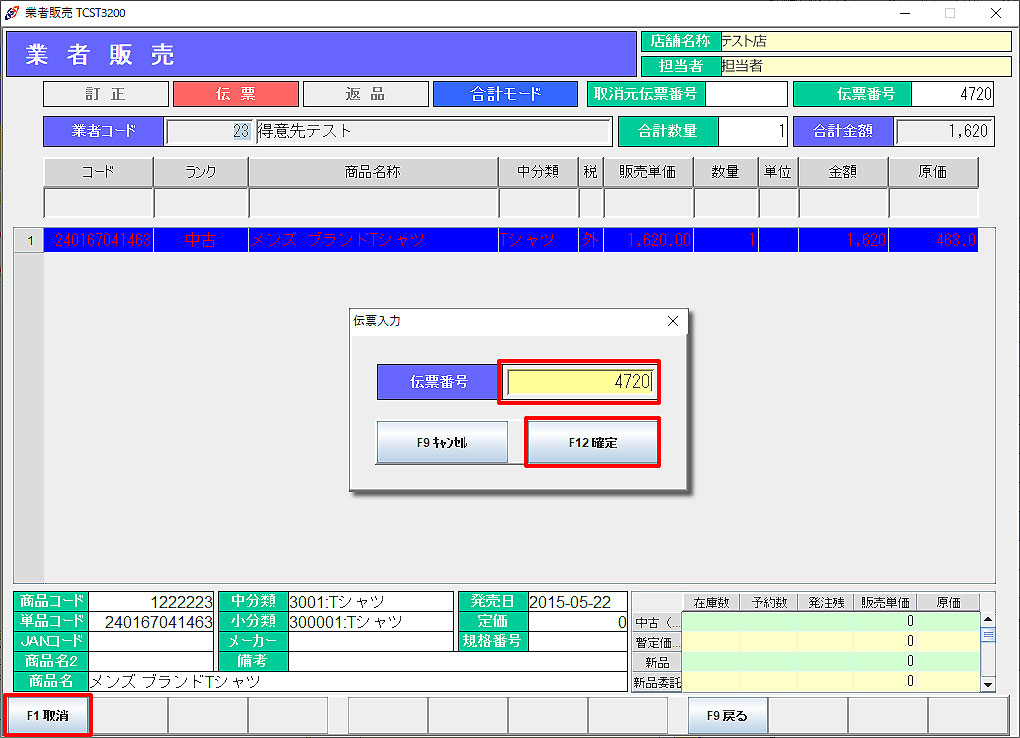Click the F12 確定 confirm button

[x=592, y=442]
